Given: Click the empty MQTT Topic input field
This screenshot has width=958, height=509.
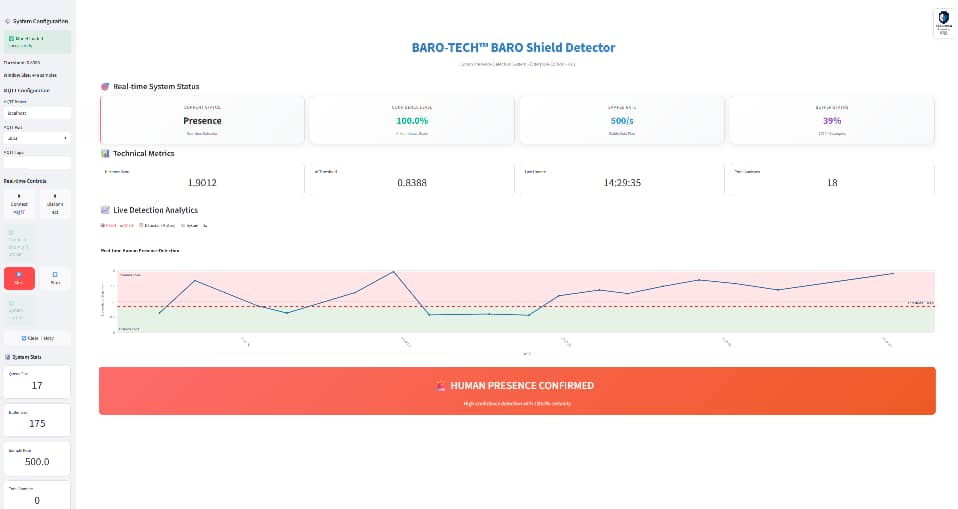Looking at the screenshot, I should click(36, 163).
